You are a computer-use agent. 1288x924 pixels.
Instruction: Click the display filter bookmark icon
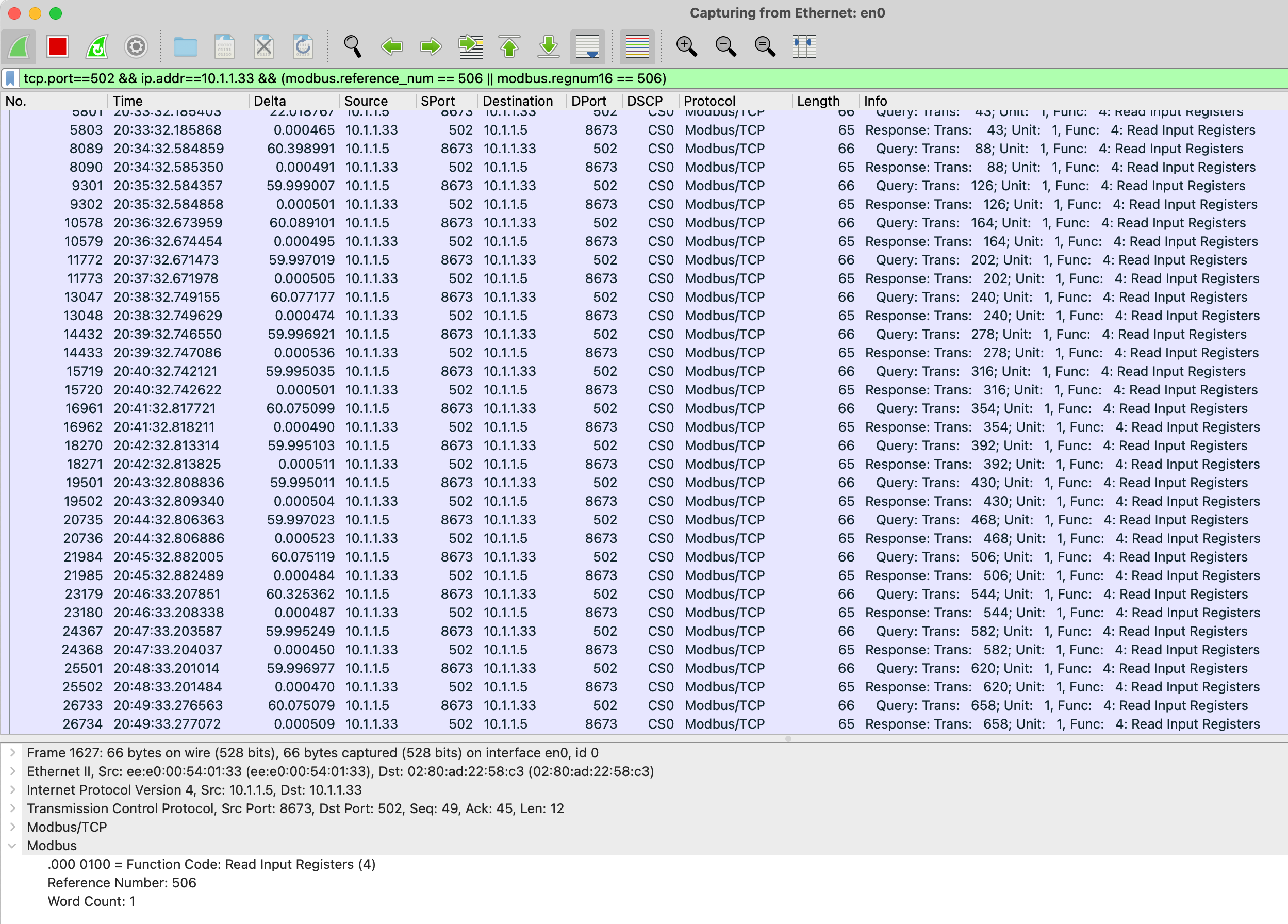coord(10,78)
